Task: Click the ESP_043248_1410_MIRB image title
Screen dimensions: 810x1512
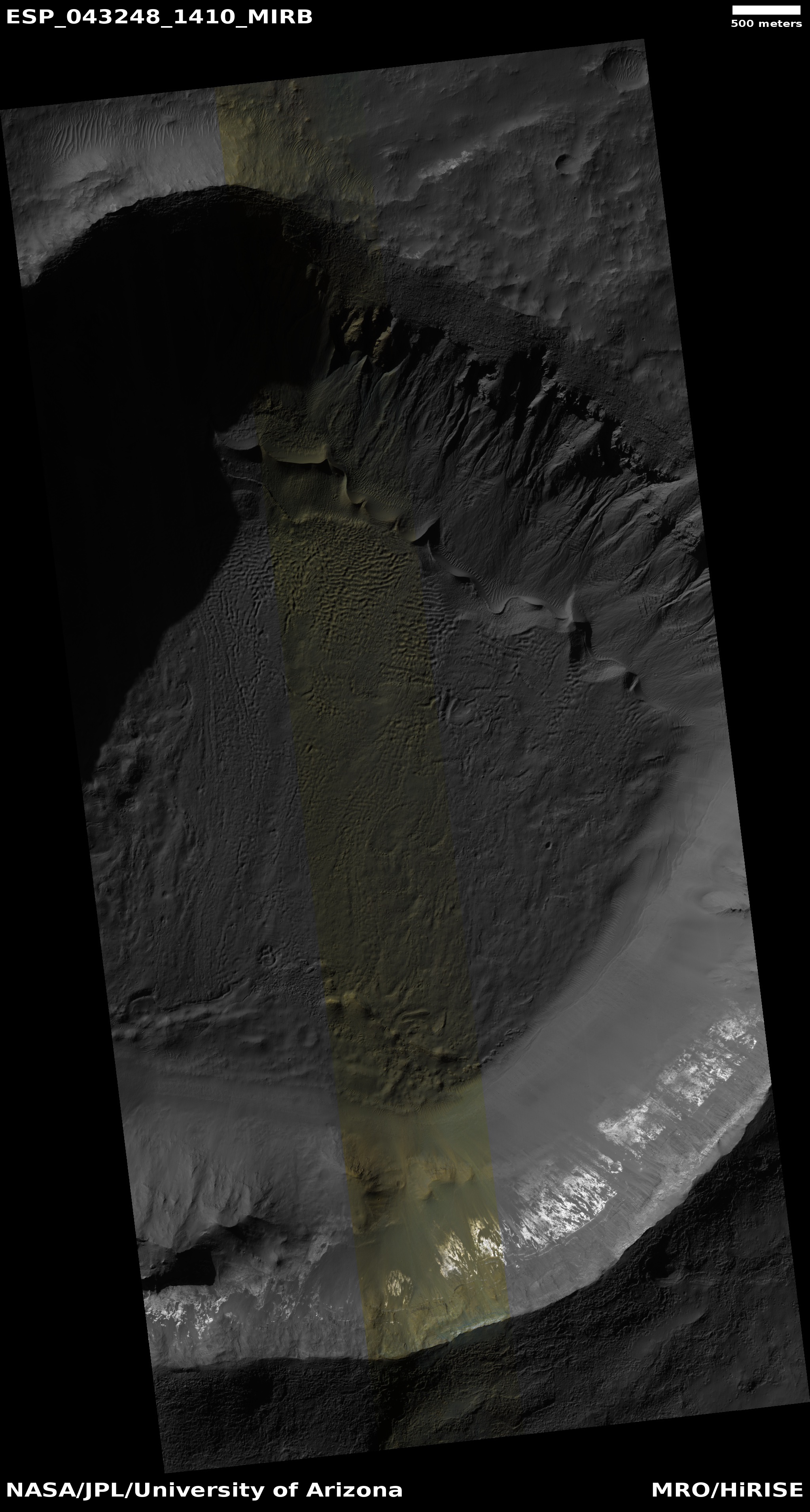Action: coord(159,17)
